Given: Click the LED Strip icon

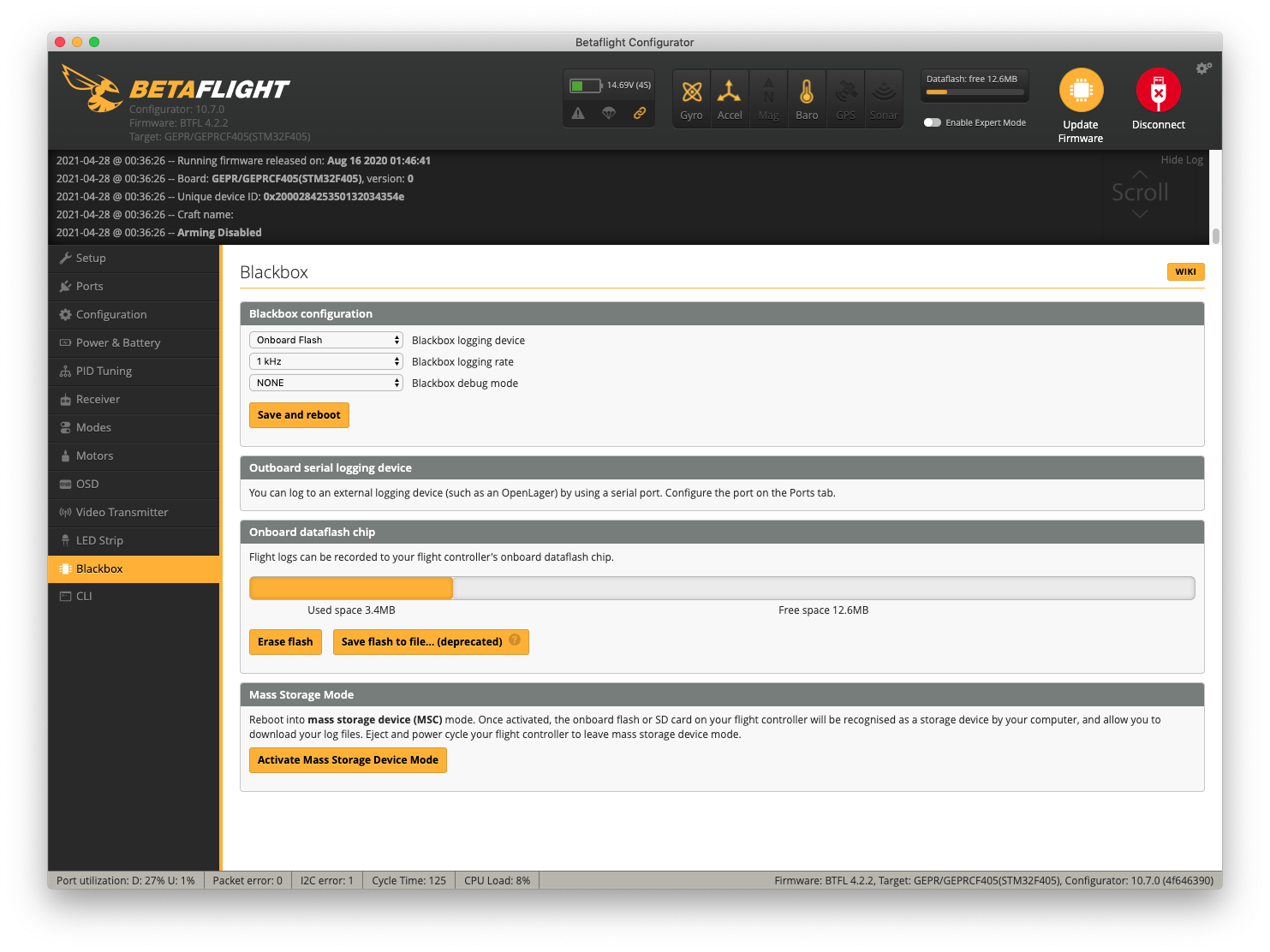Looking at the screenshot, I should (65, 540).
